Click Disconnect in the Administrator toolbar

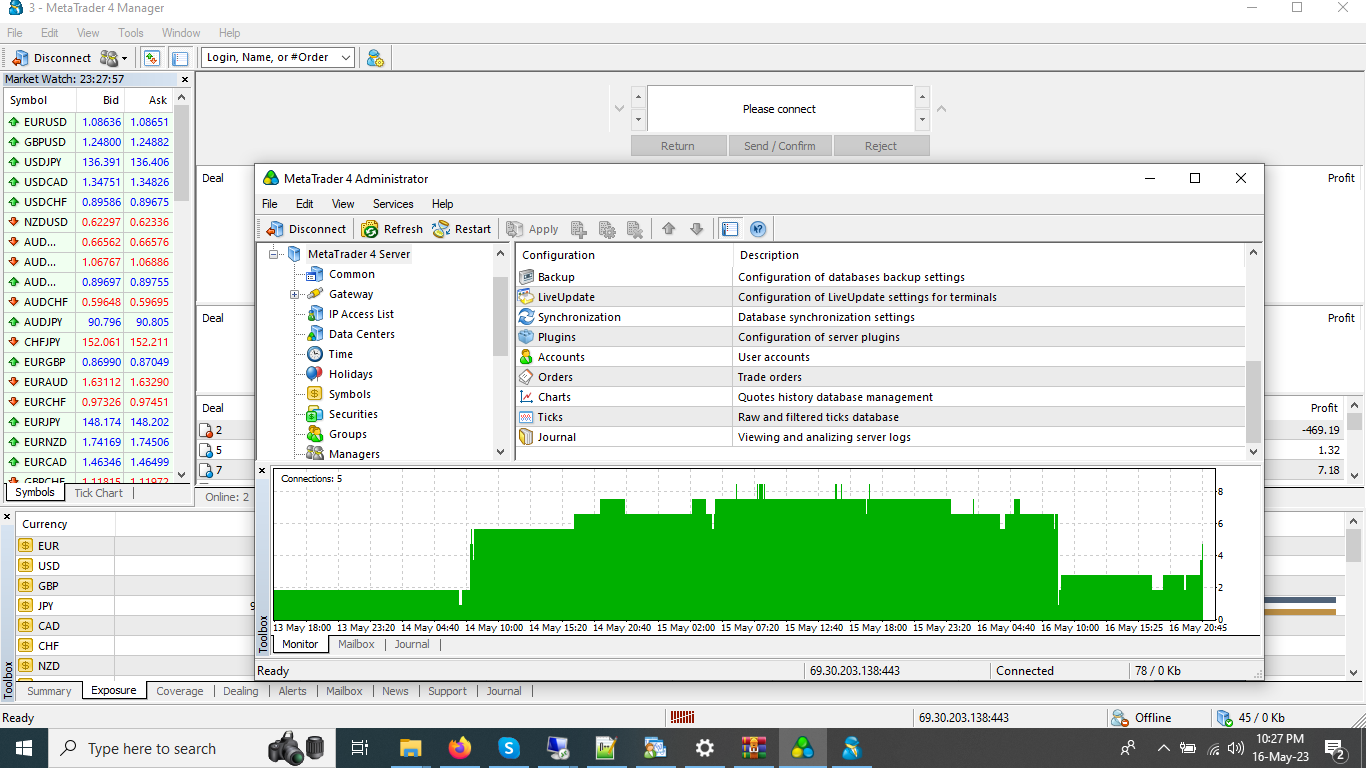307,229
